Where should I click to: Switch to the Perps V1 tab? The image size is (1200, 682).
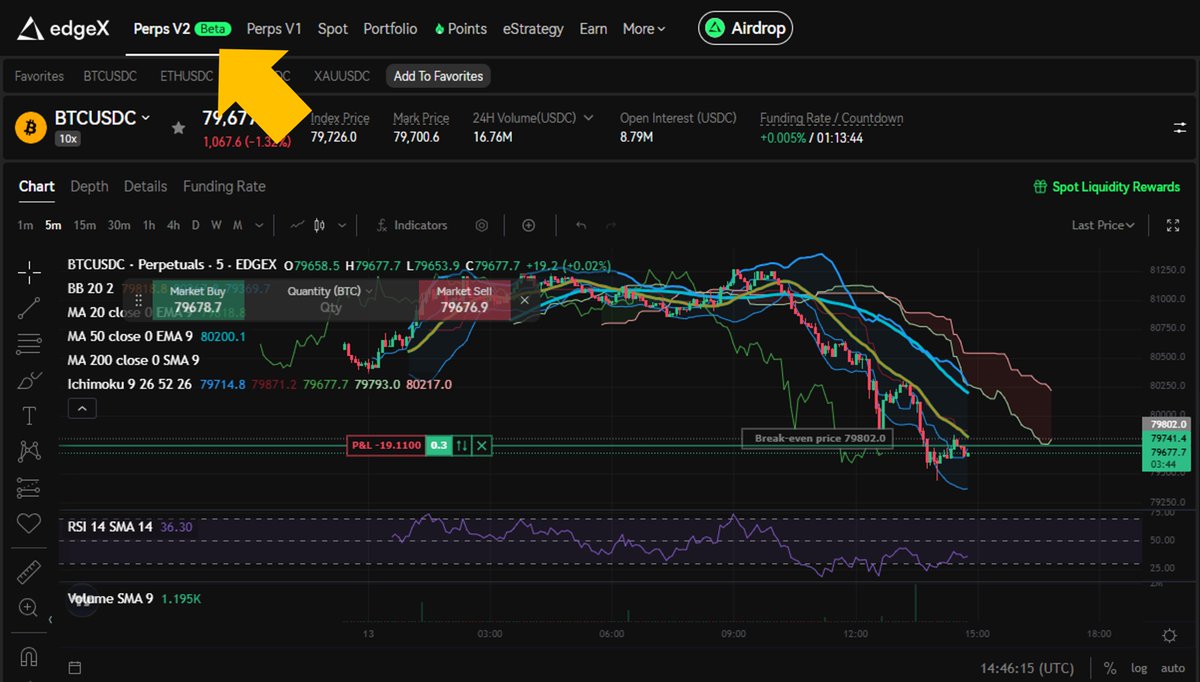click(x=274, y=29)
